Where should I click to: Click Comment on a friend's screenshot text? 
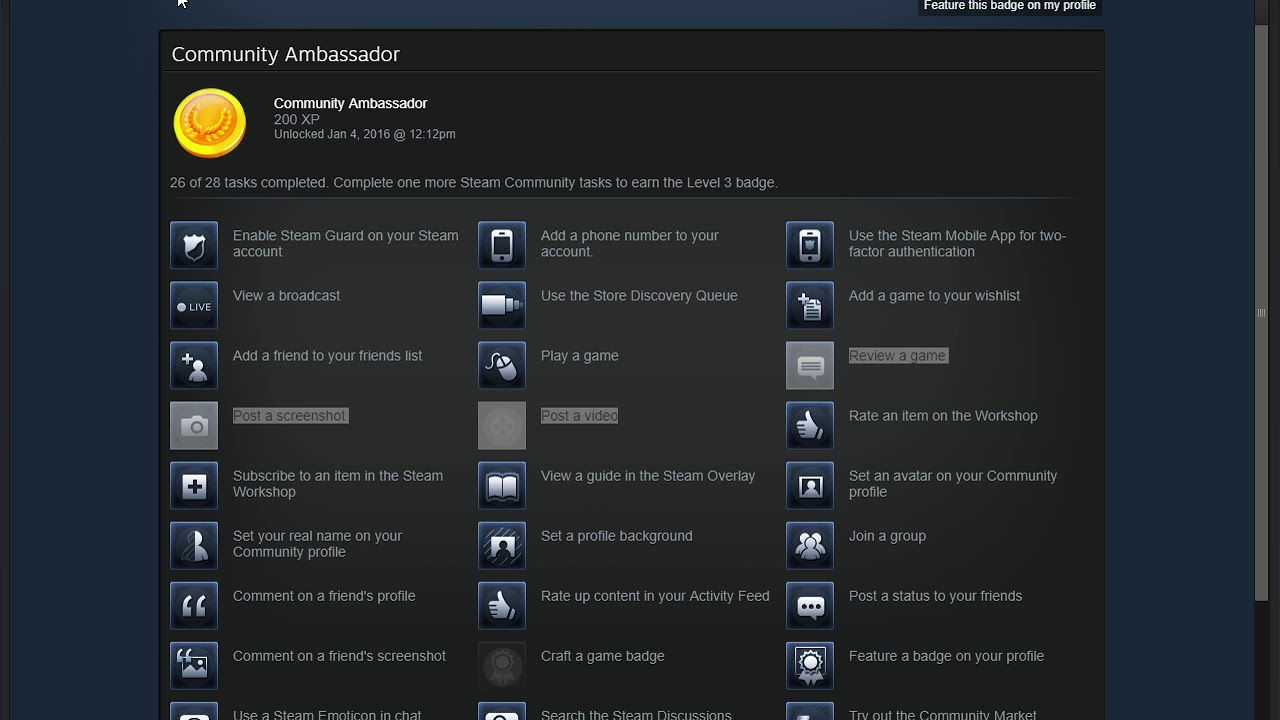(x=339, y=656)
